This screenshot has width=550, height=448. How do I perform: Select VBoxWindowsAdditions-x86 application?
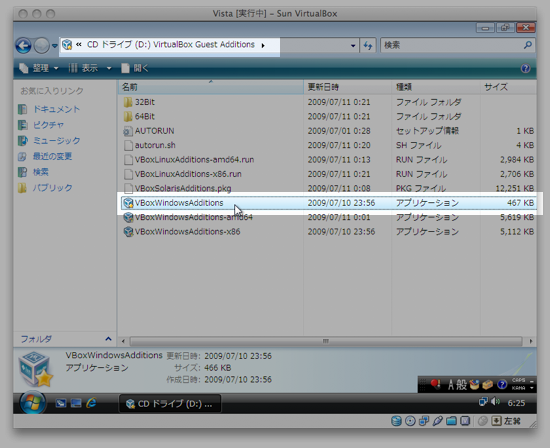point(182,232)
